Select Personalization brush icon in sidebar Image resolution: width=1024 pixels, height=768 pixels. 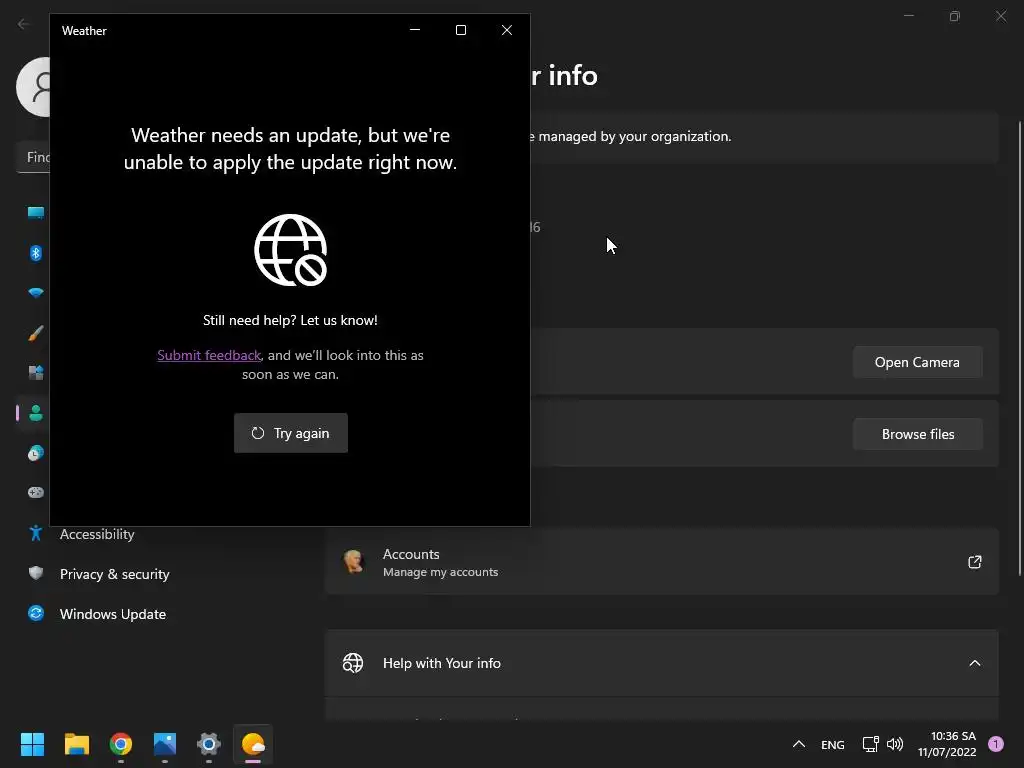pos(36,333)
